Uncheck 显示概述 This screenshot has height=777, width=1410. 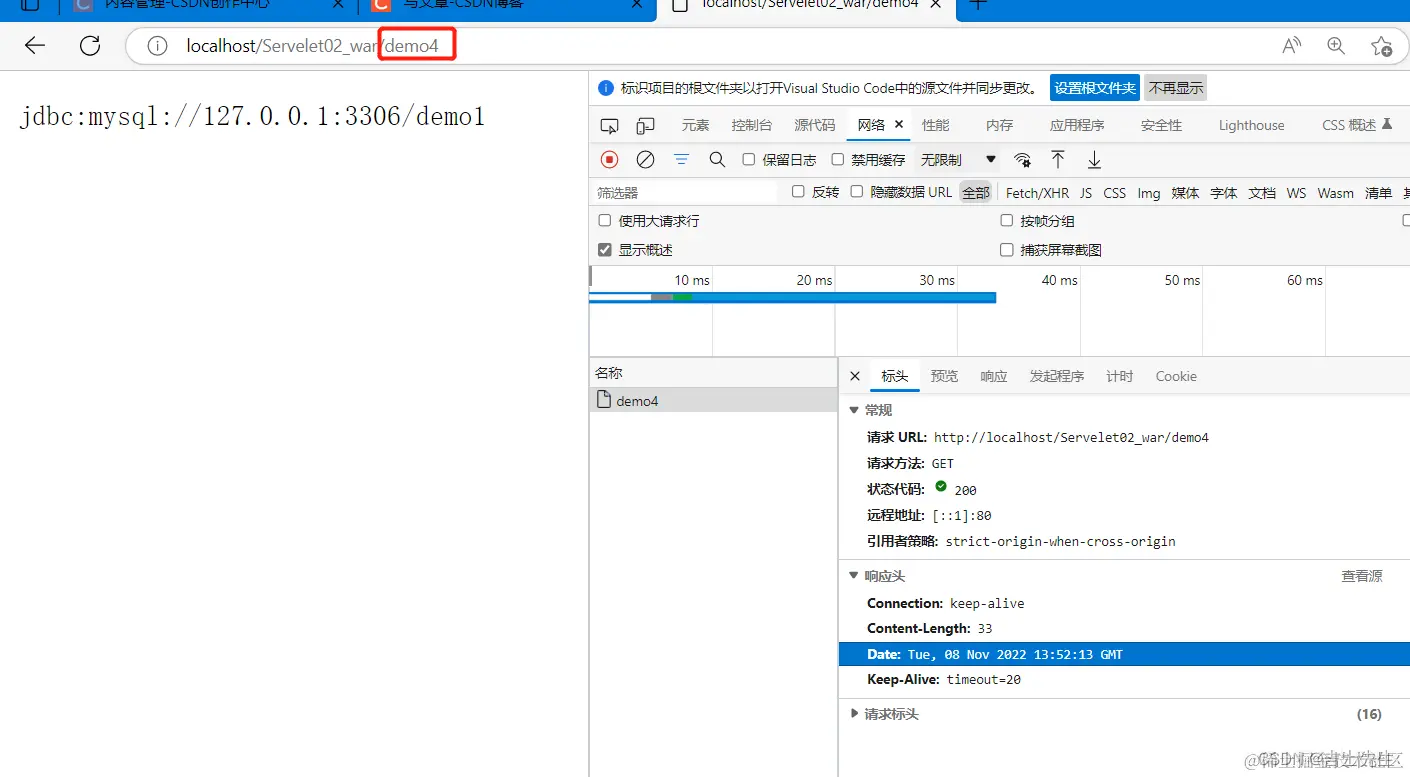604,249
